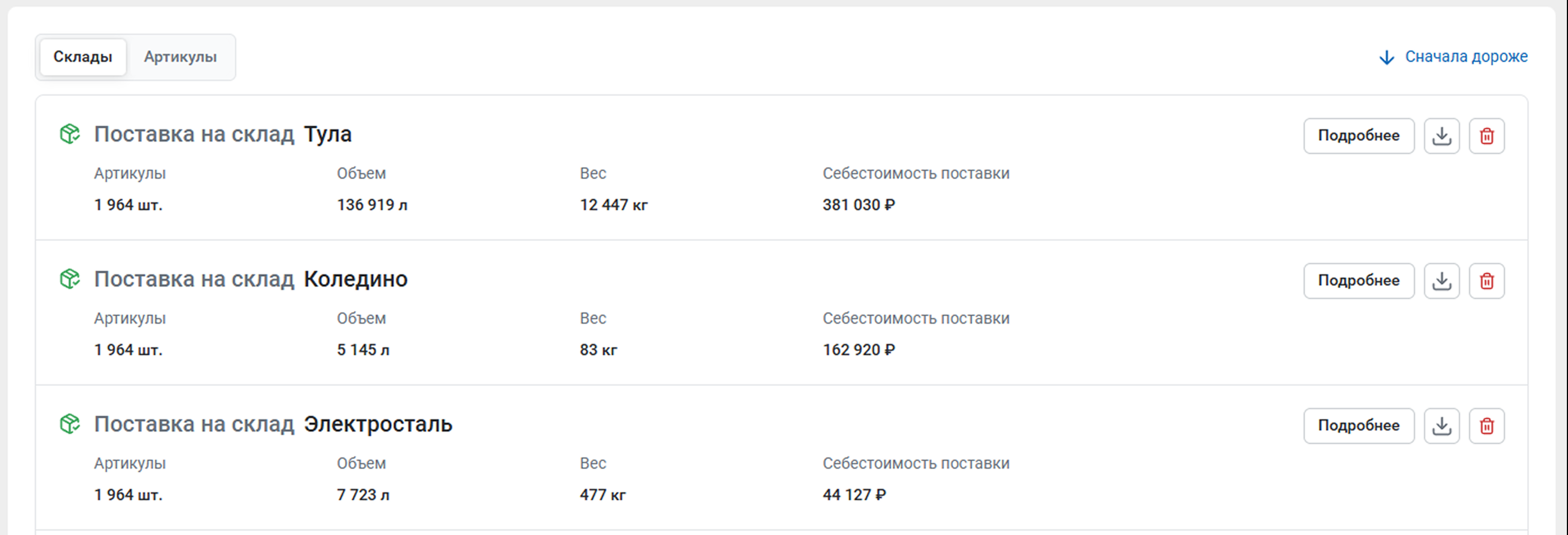Delete the Электросталь warehouse supply
The width and height of the screenshot is (1568, 535).
point(1486,425)
